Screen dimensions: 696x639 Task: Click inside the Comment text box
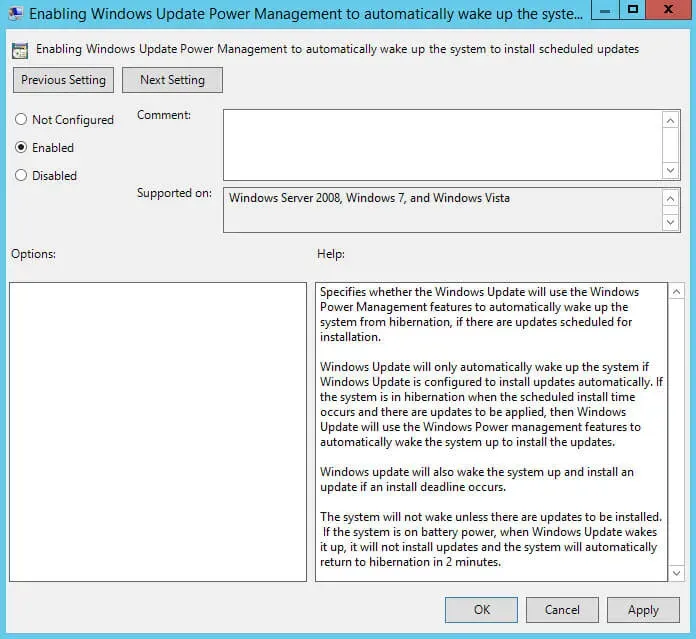coord(442,145)
